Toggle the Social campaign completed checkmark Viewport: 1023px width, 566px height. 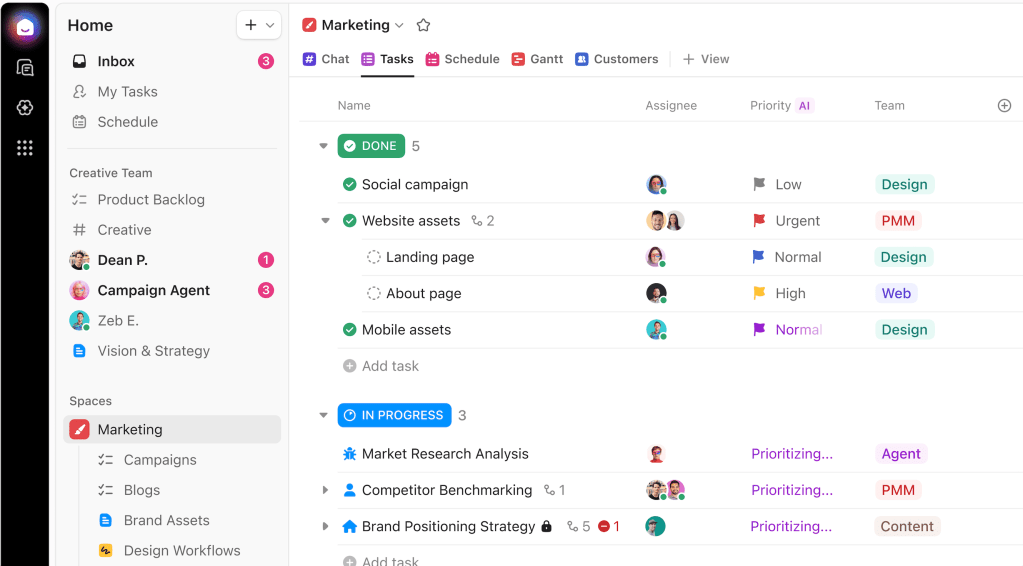point(349,184)
